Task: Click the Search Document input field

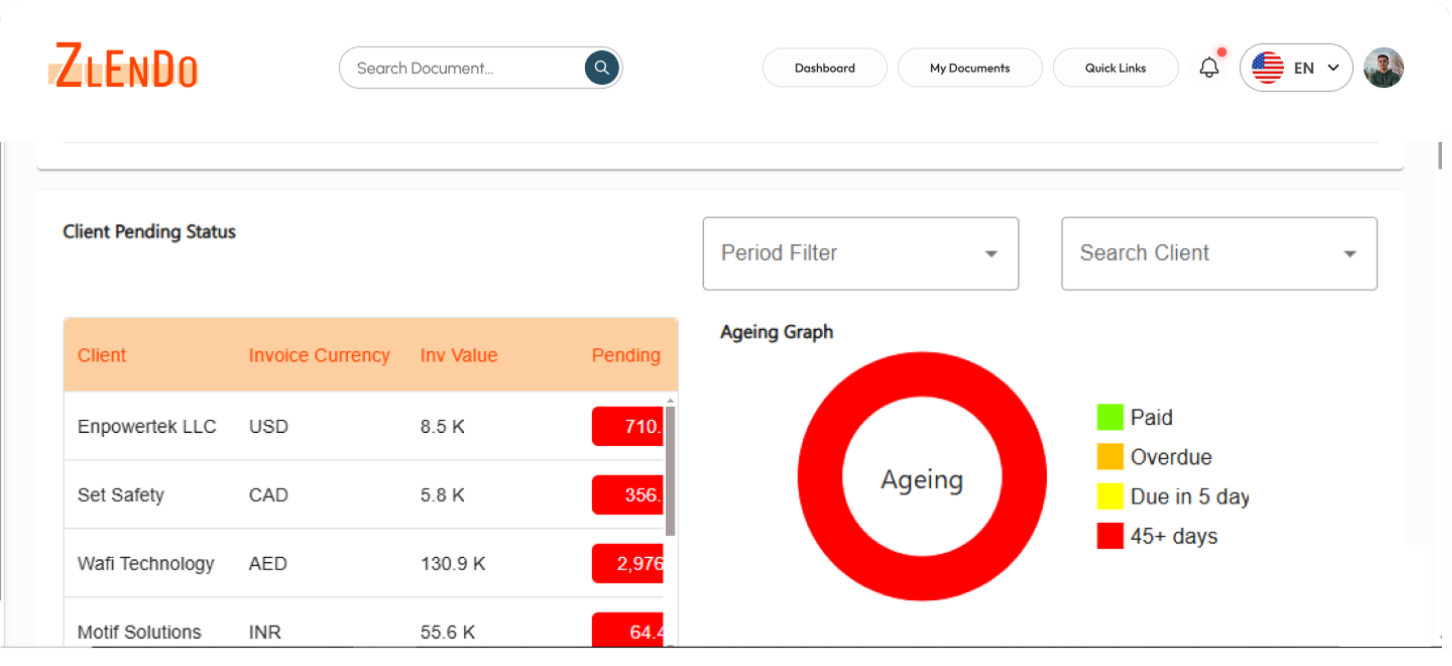Action: pyautogui.click(x=461, y=68)
